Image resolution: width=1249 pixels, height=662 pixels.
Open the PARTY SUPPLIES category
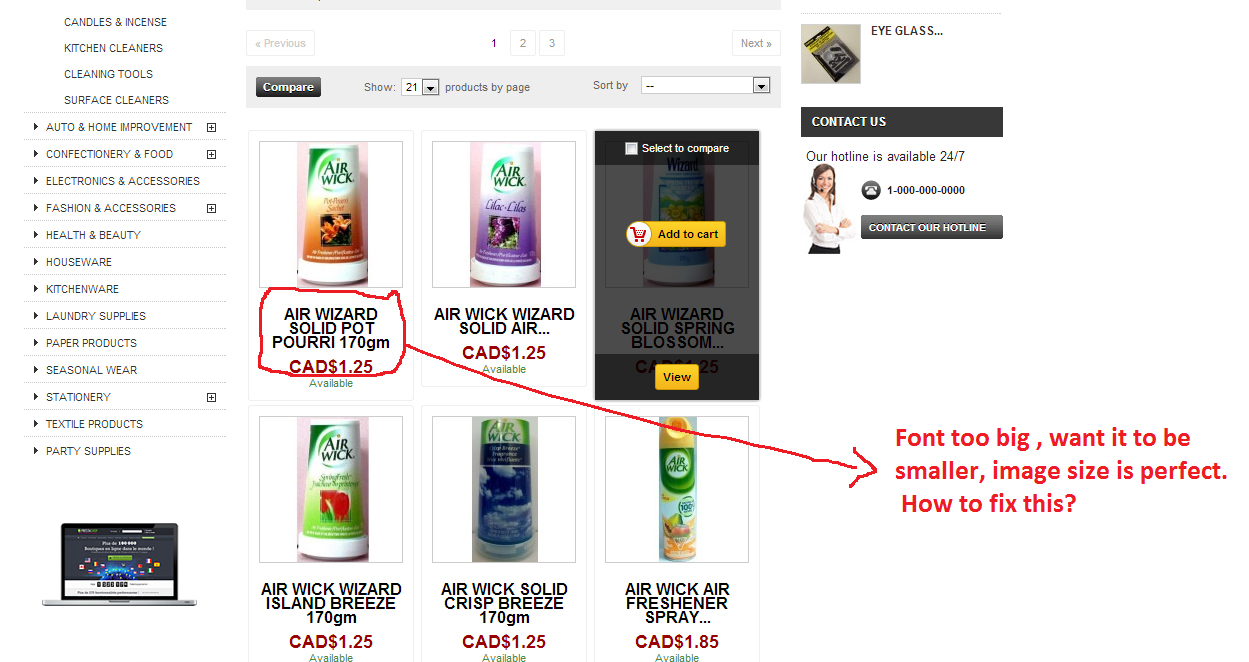pos(88,451)
